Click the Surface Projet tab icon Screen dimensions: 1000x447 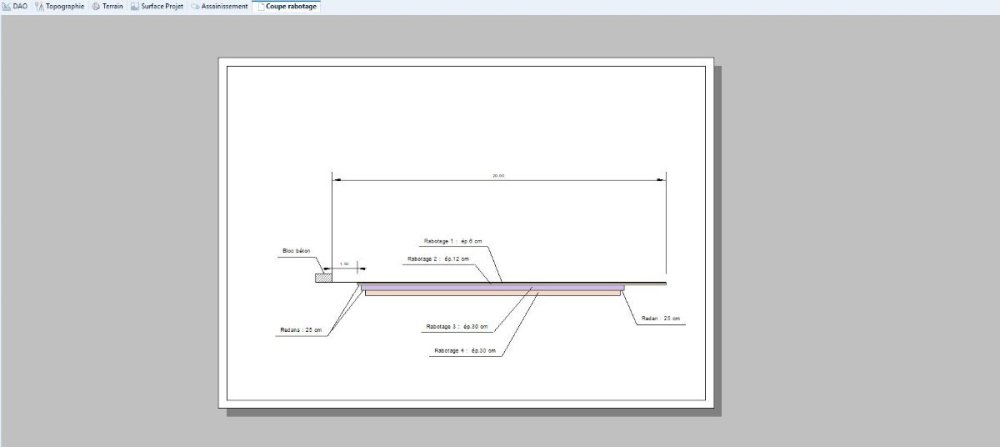coord(135,6)
